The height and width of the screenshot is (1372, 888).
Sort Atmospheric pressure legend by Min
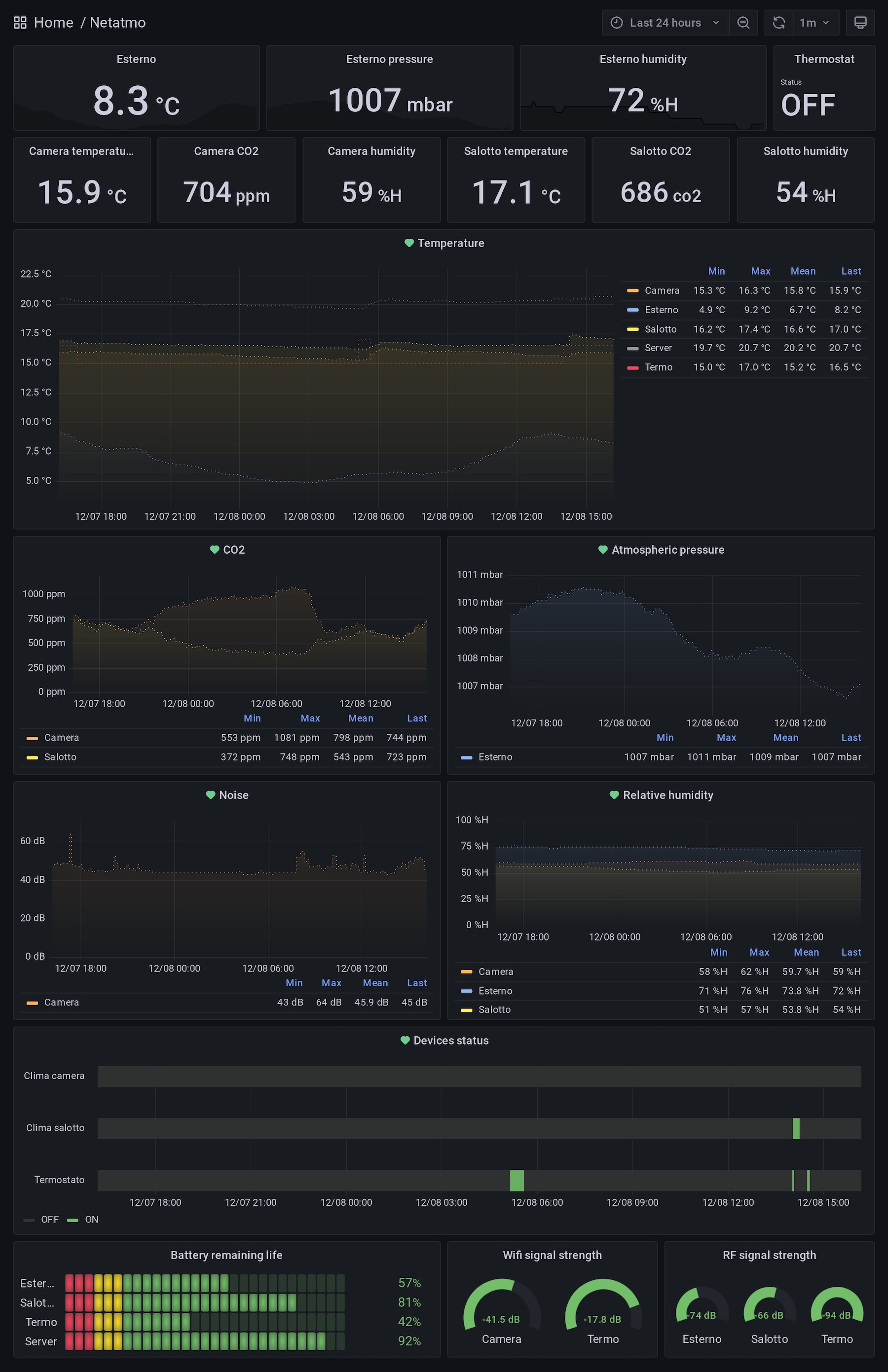point(665,737)
